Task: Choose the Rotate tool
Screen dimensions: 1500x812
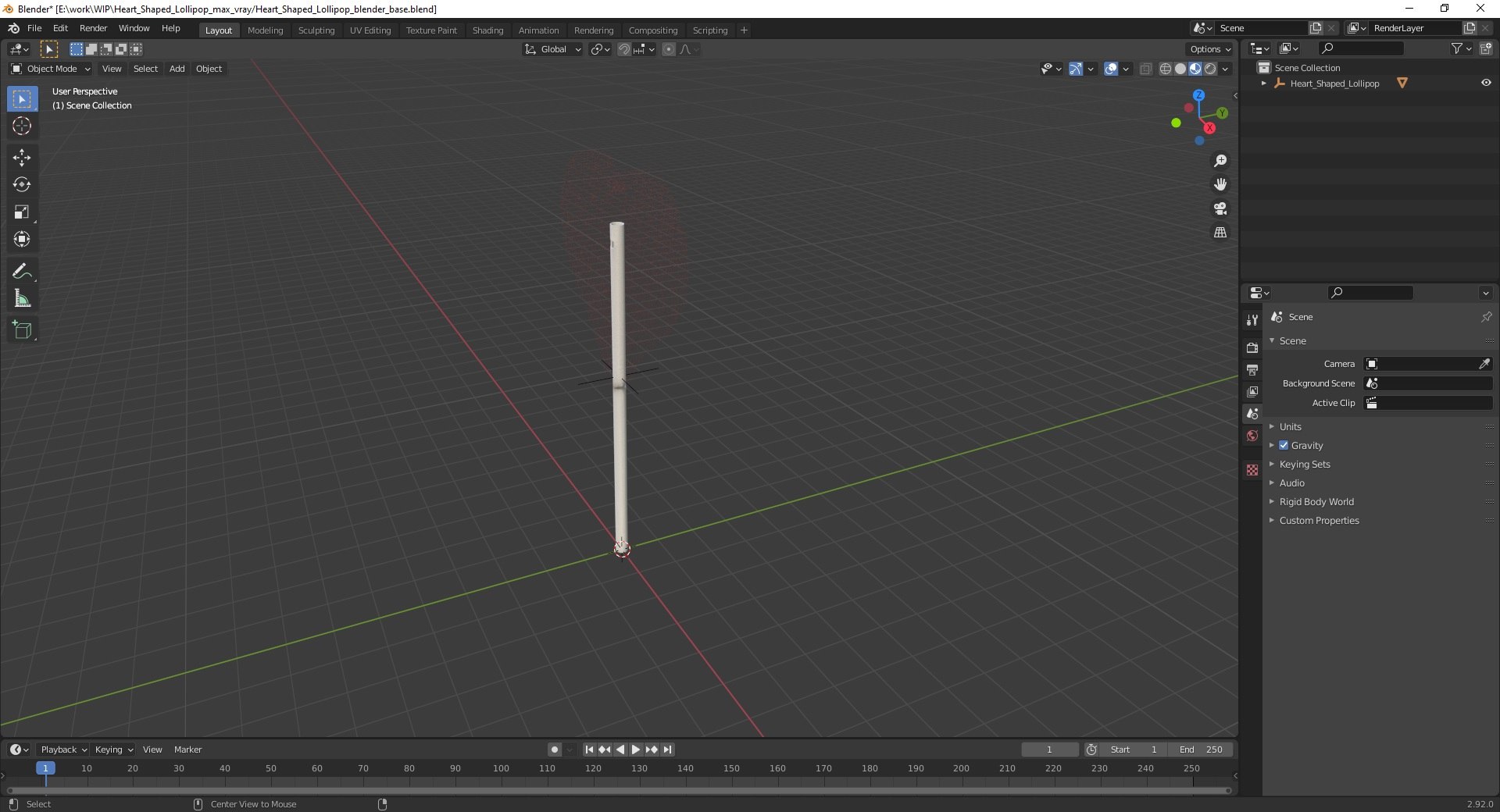Action: (22, 185)
